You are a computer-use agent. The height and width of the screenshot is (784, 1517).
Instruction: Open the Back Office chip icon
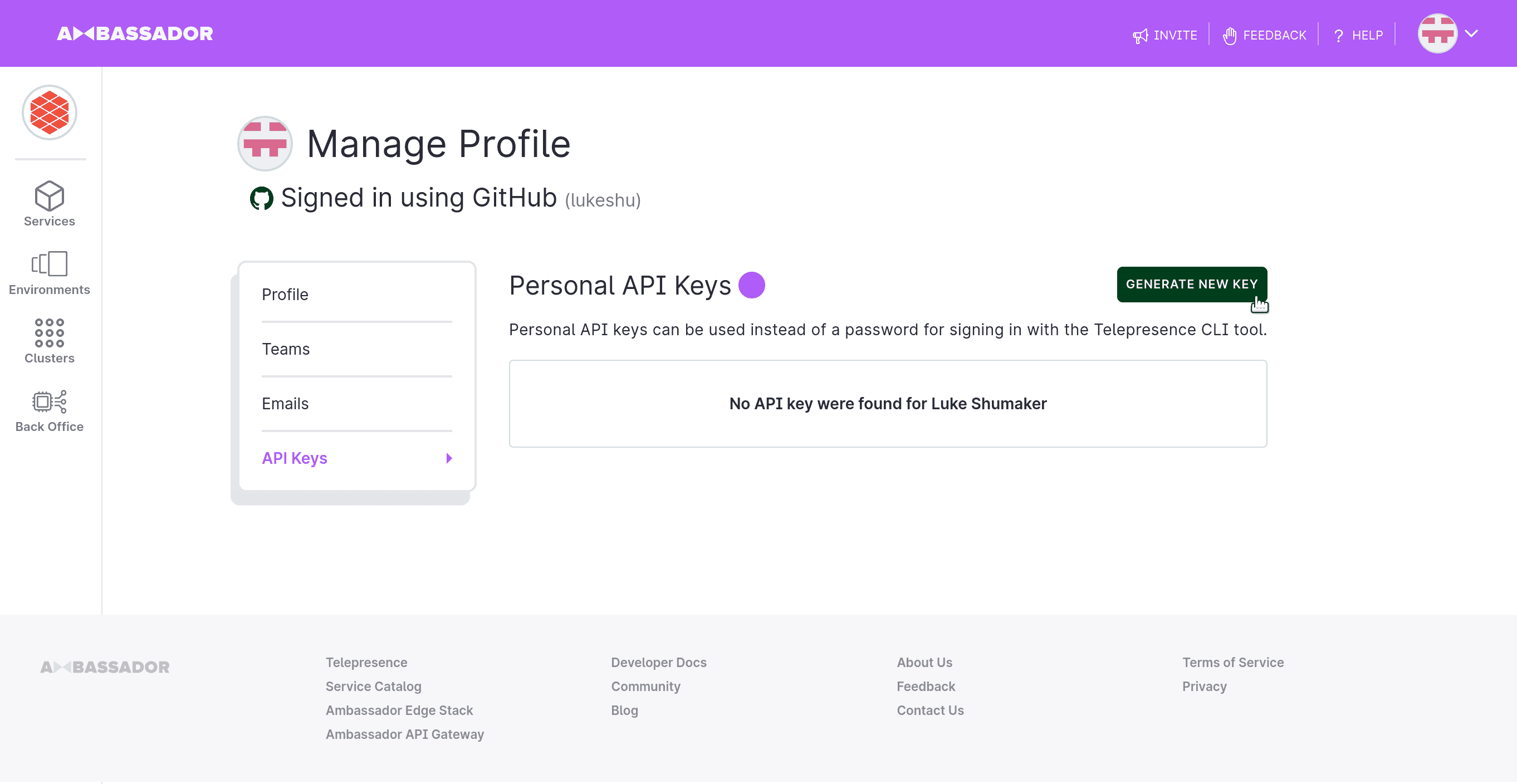(50, 402)
